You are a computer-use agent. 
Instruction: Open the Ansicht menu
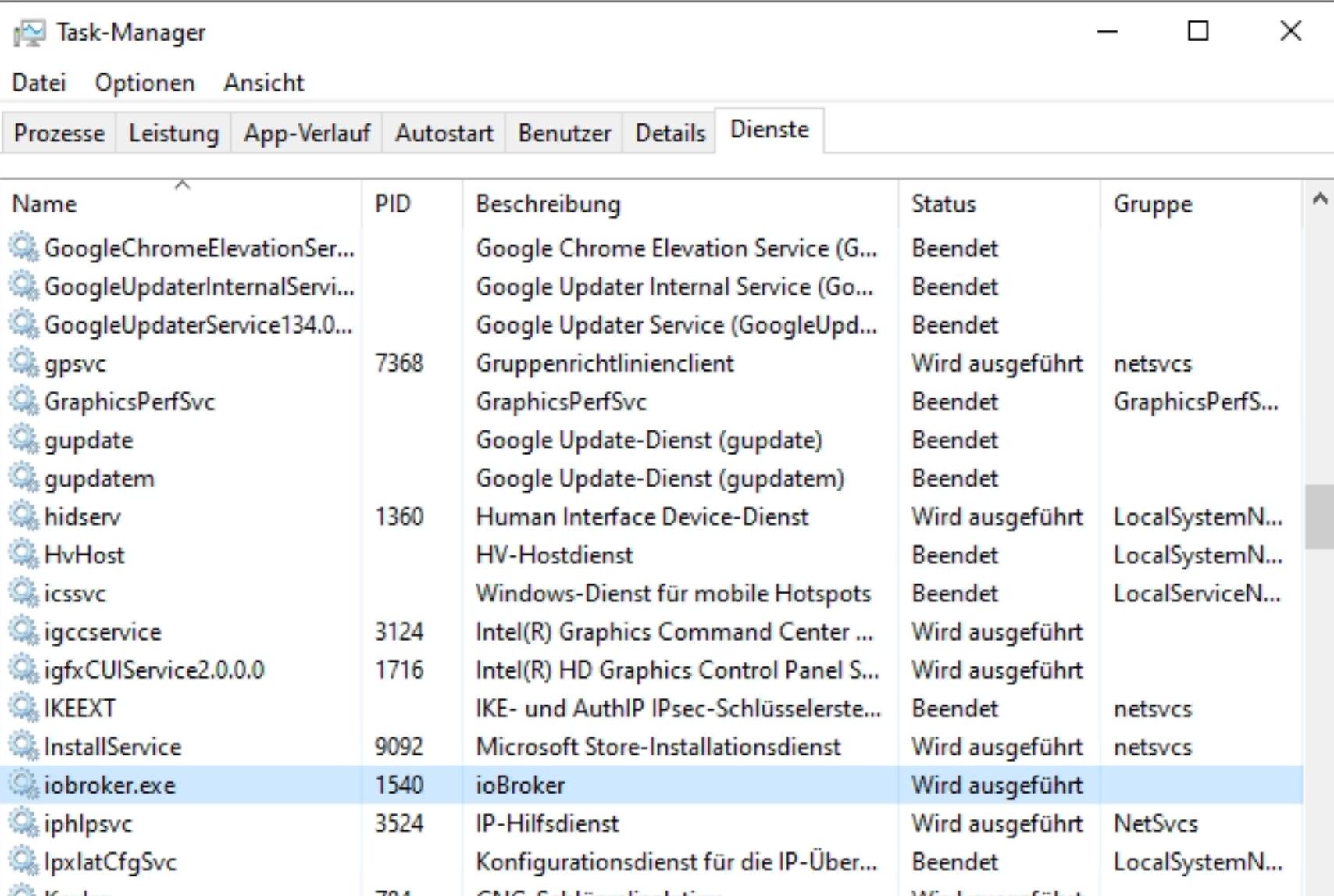(x=264, y=82)
